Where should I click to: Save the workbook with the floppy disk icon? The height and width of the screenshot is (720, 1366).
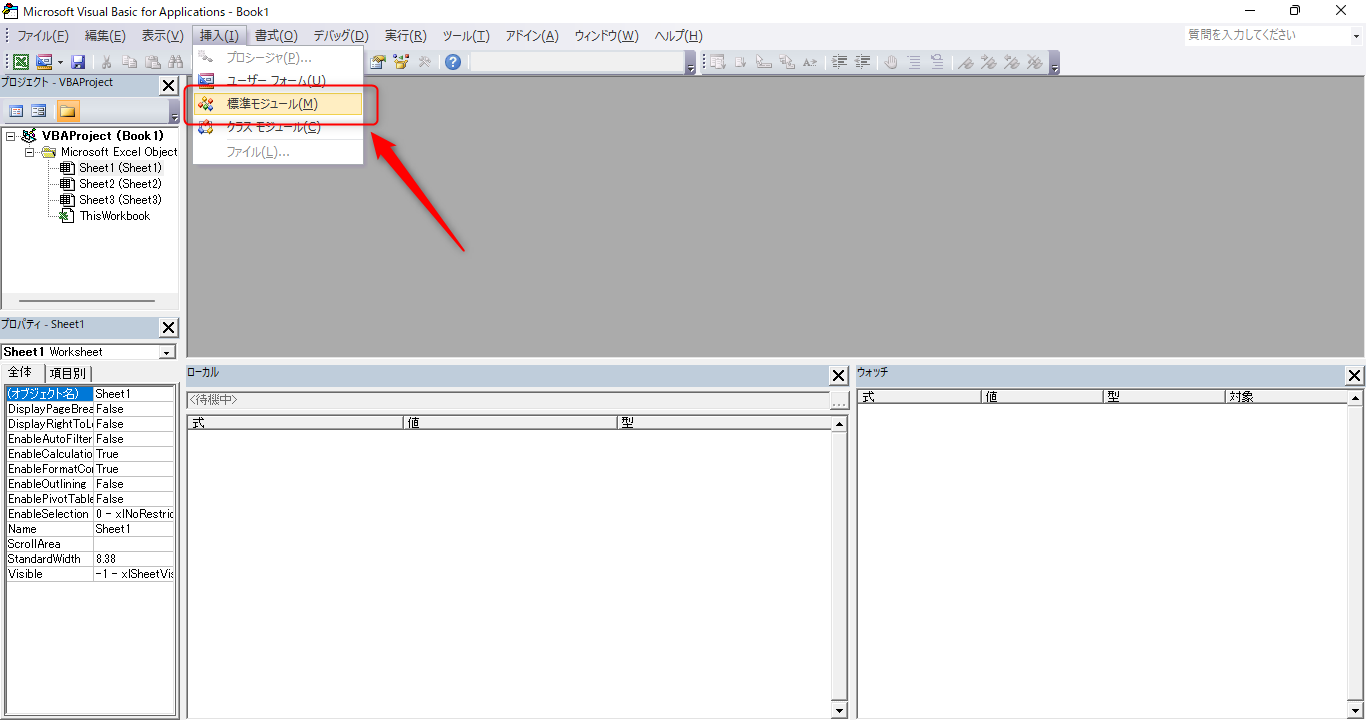[x=78, y=62]
